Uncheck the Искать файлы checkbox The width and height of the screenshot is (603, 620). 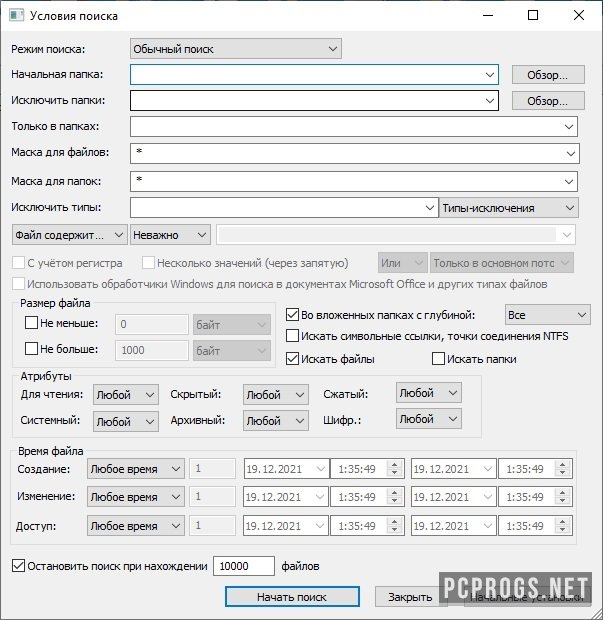(293, 359)
